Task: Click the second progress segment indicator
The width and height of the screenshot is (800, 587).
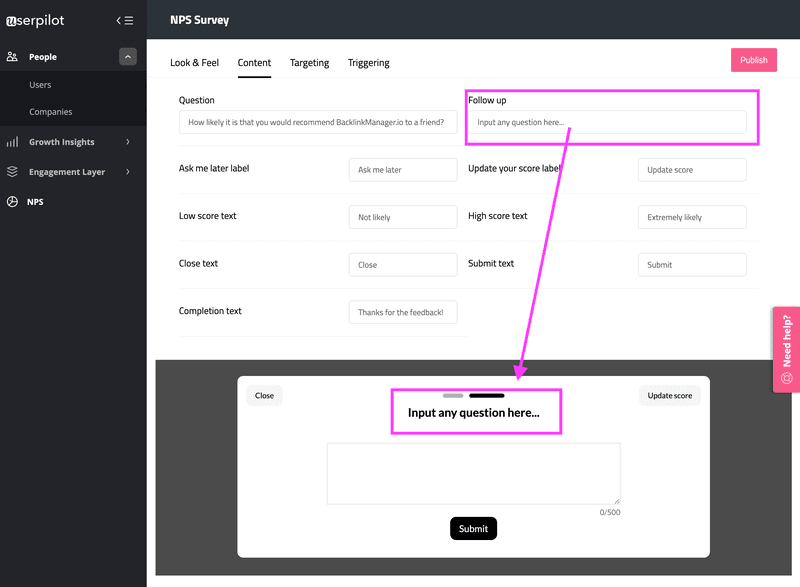Action: [x=487, y=395]
